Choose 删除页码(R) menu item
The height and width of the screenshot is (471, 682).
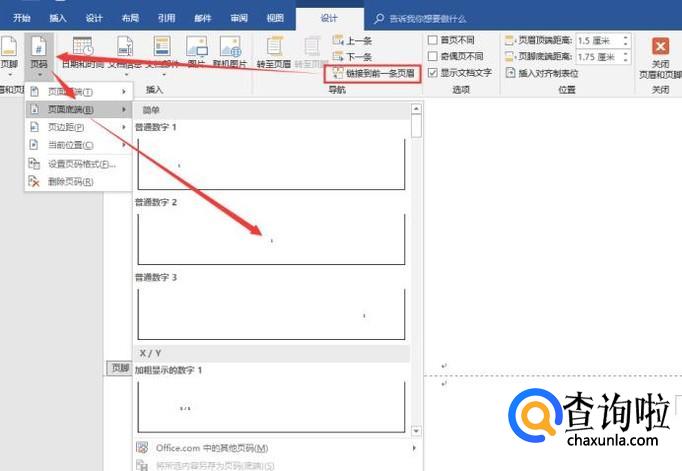click(78, 181)
